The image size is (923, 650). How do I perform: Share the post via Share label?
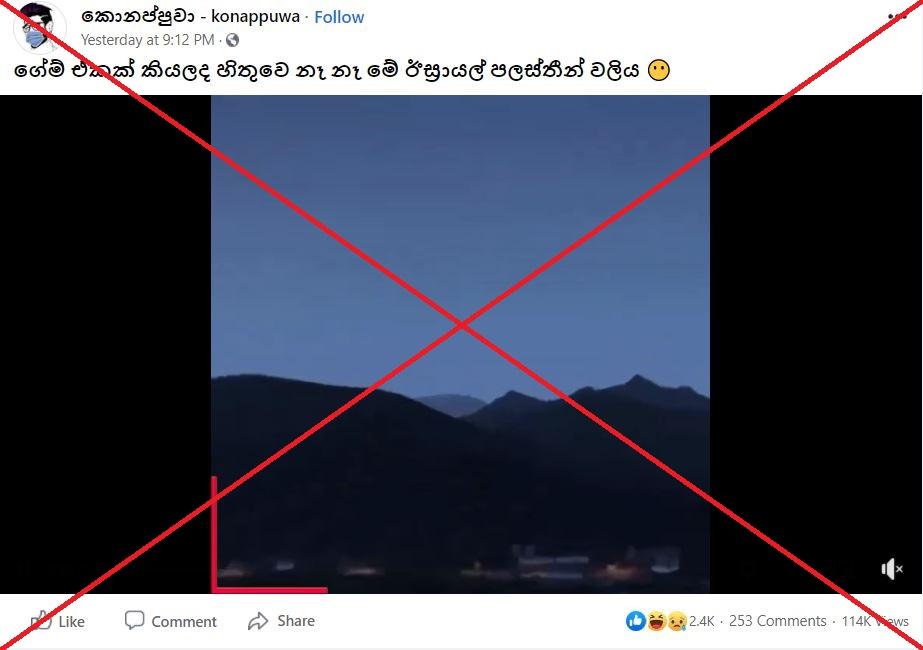(296, 621)
